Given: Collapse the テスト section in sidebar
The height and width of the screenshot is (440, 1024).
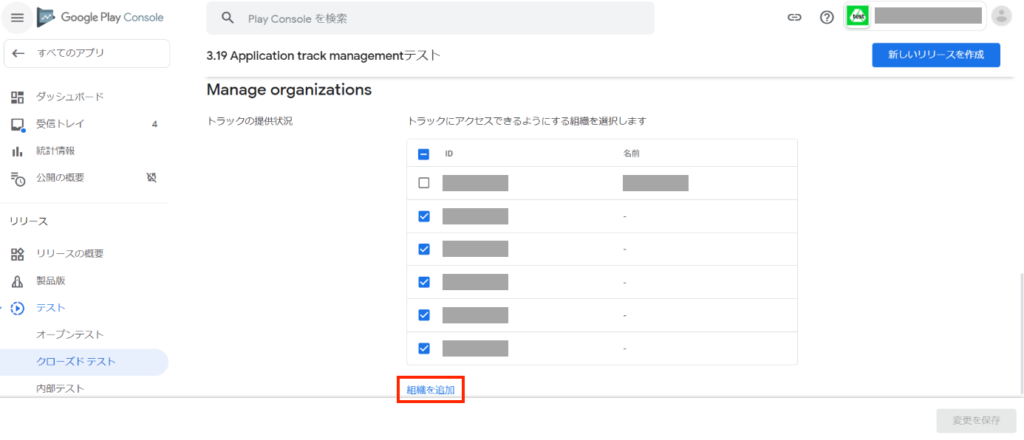Looking at the screenshot, I should pyautogui.click(x=17, y=308).
